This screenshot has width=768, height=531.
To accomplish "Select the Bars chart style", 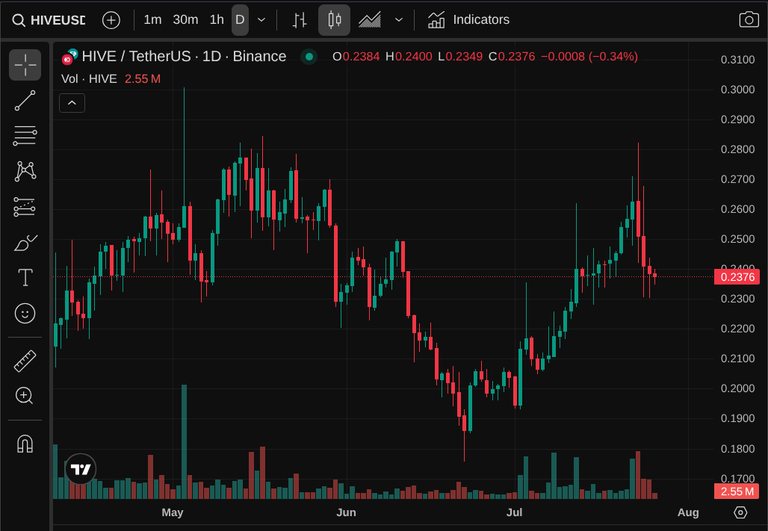I will 300,20.
